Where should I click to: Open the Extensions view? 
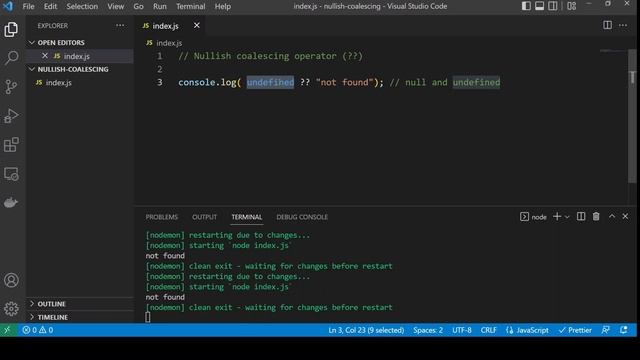tap(11, 144)
